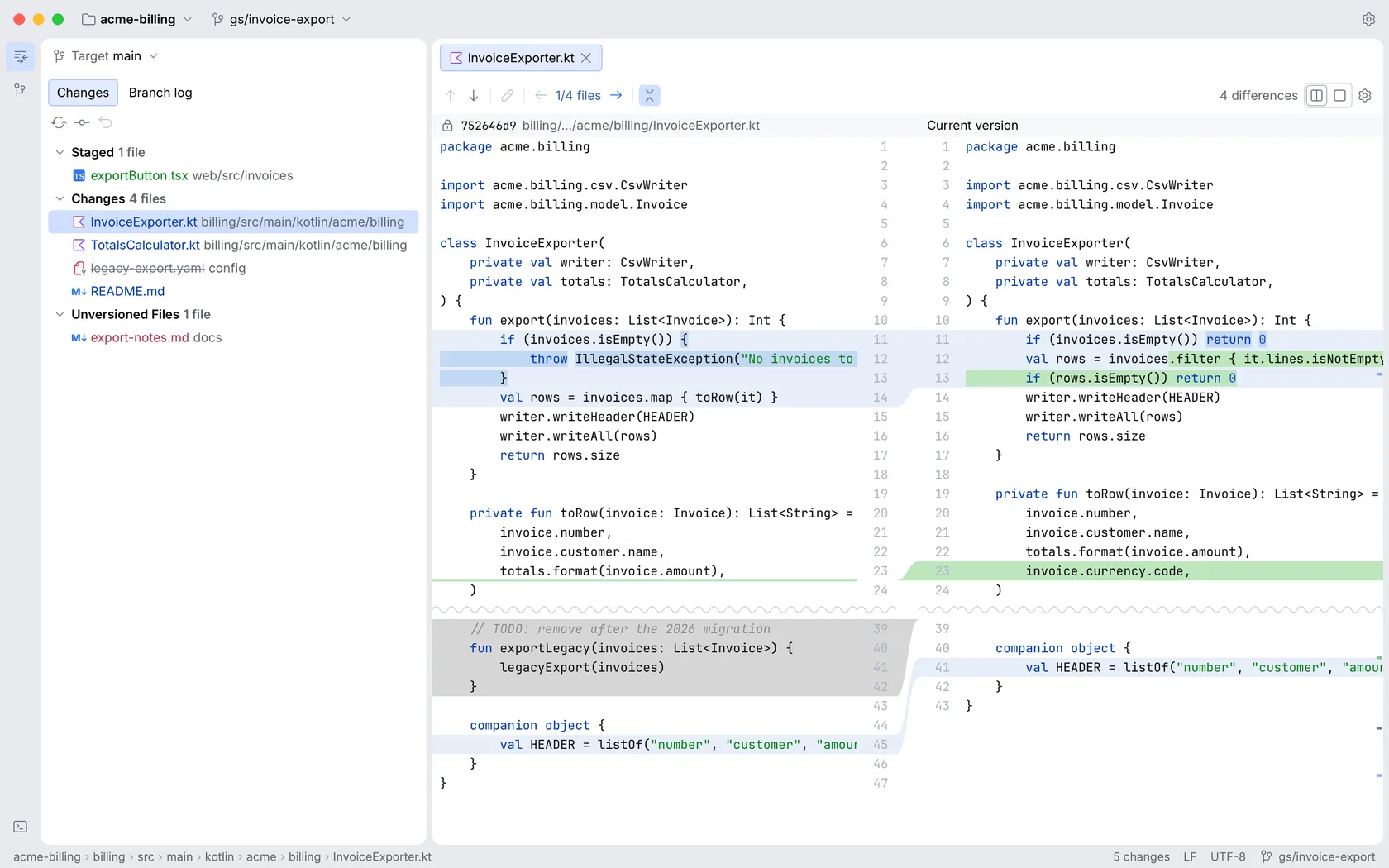The image size is (1389, 868).
Task: Select README.md in the changes list
Action: click(233, 291)
